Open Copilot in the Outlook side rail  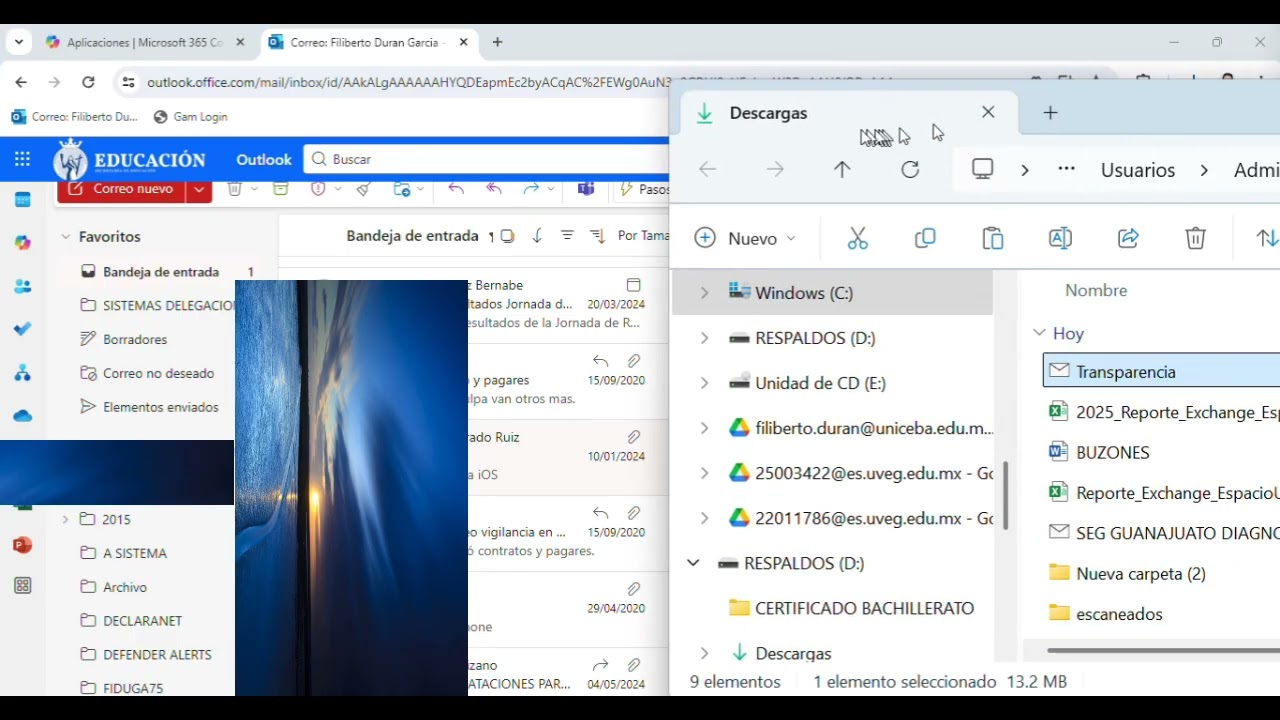click(x=22, y=243)
